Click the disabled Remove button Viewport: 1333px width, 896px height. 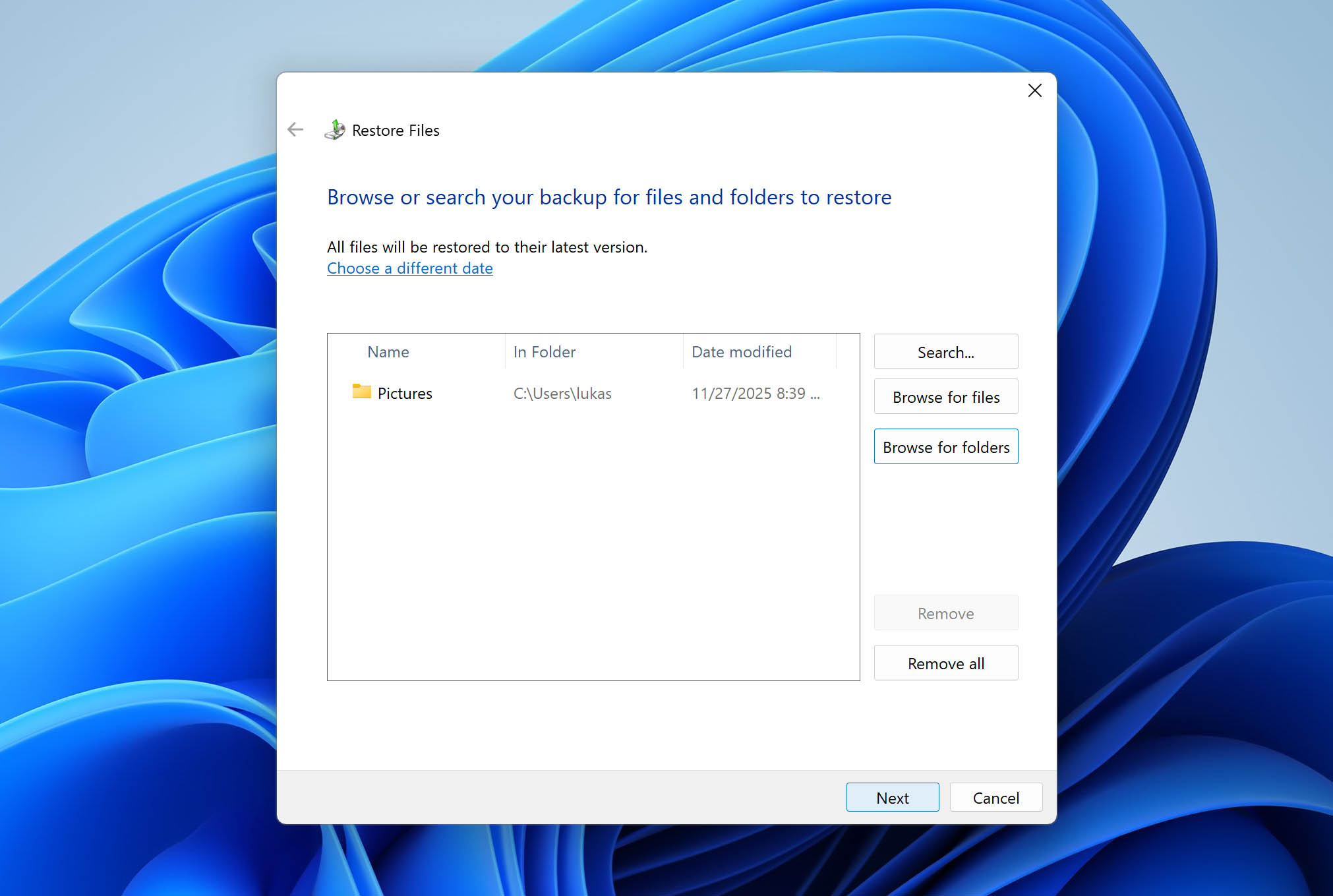point(945,612)
